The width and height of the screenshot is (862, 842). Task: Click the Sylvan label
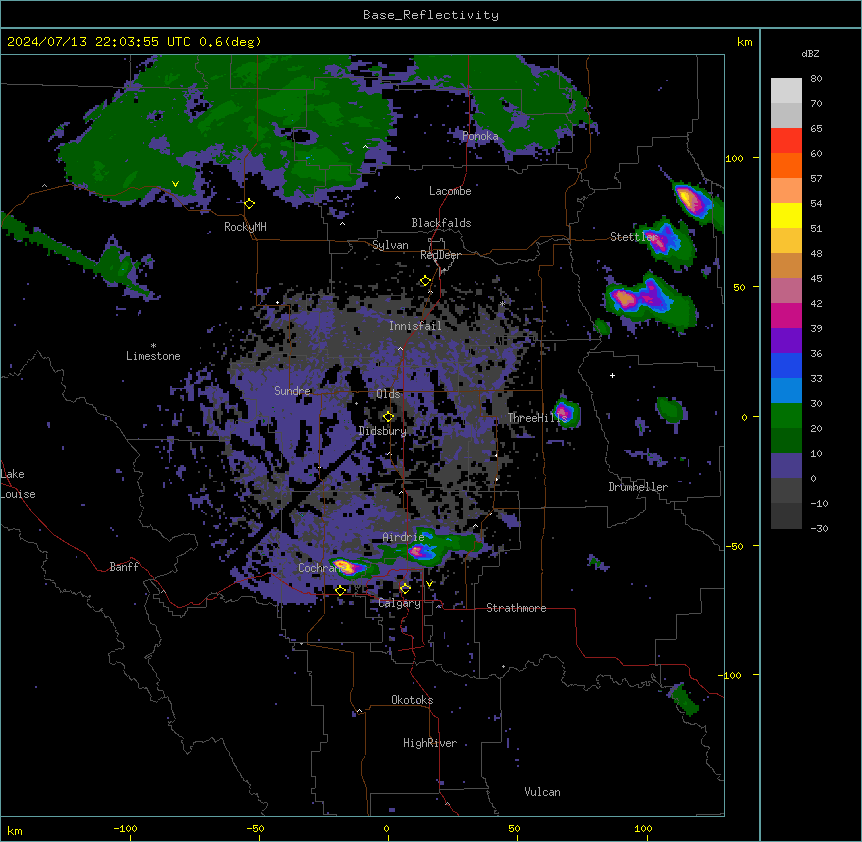(390, 245)
